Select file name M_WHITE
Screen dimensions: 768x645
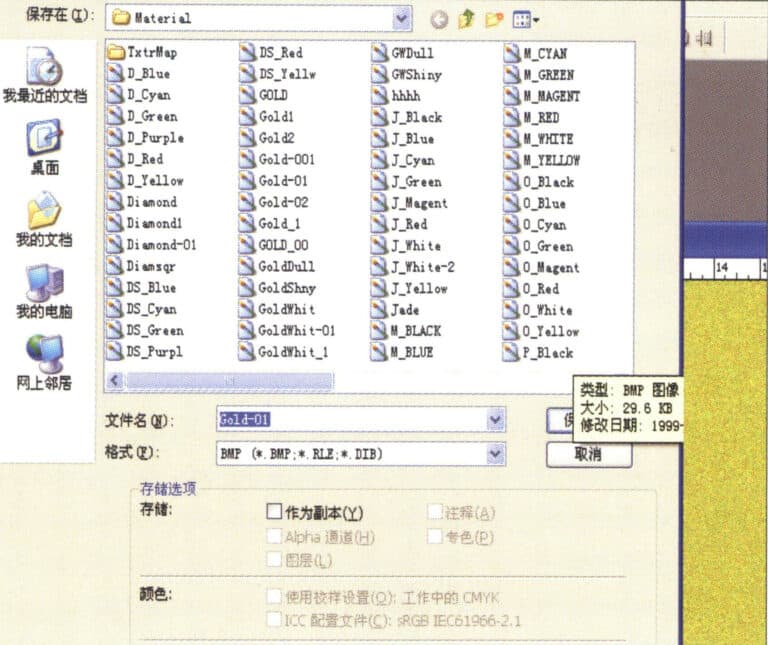click(x=548, y=139)
